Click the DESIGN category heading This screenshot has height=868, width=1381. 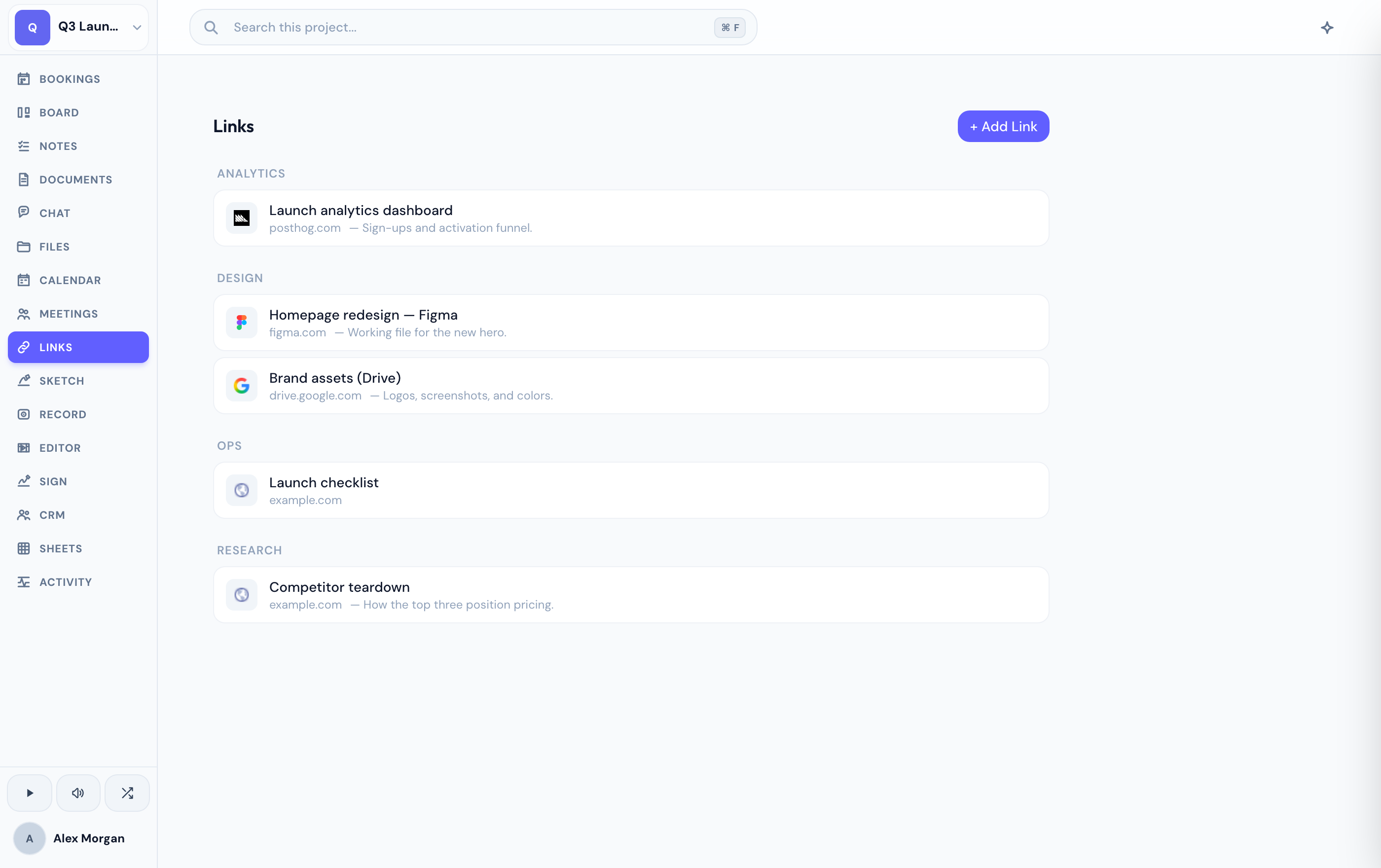pyautogui.click(x=240, y=278)
